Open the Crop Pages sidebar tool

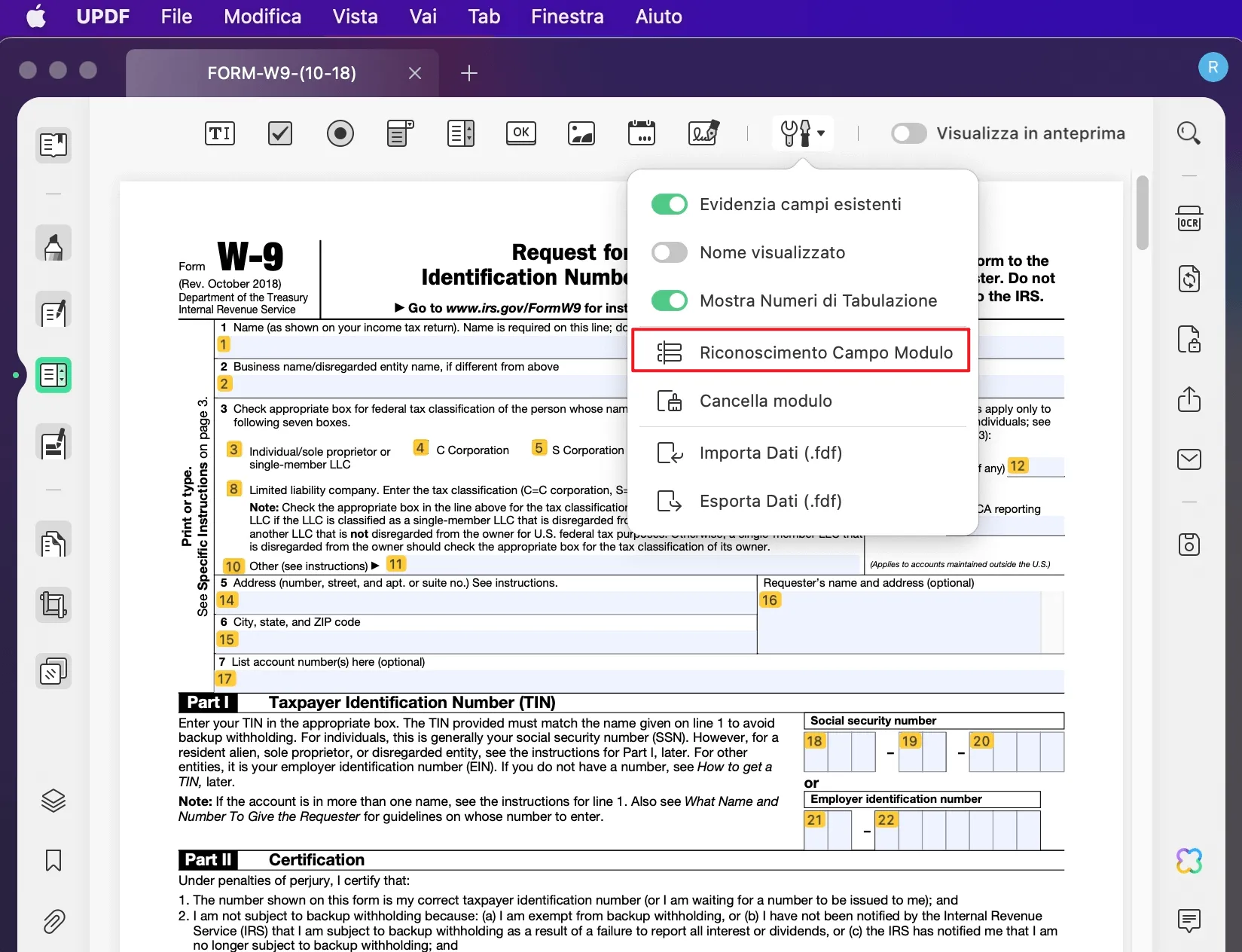(53, 605)
